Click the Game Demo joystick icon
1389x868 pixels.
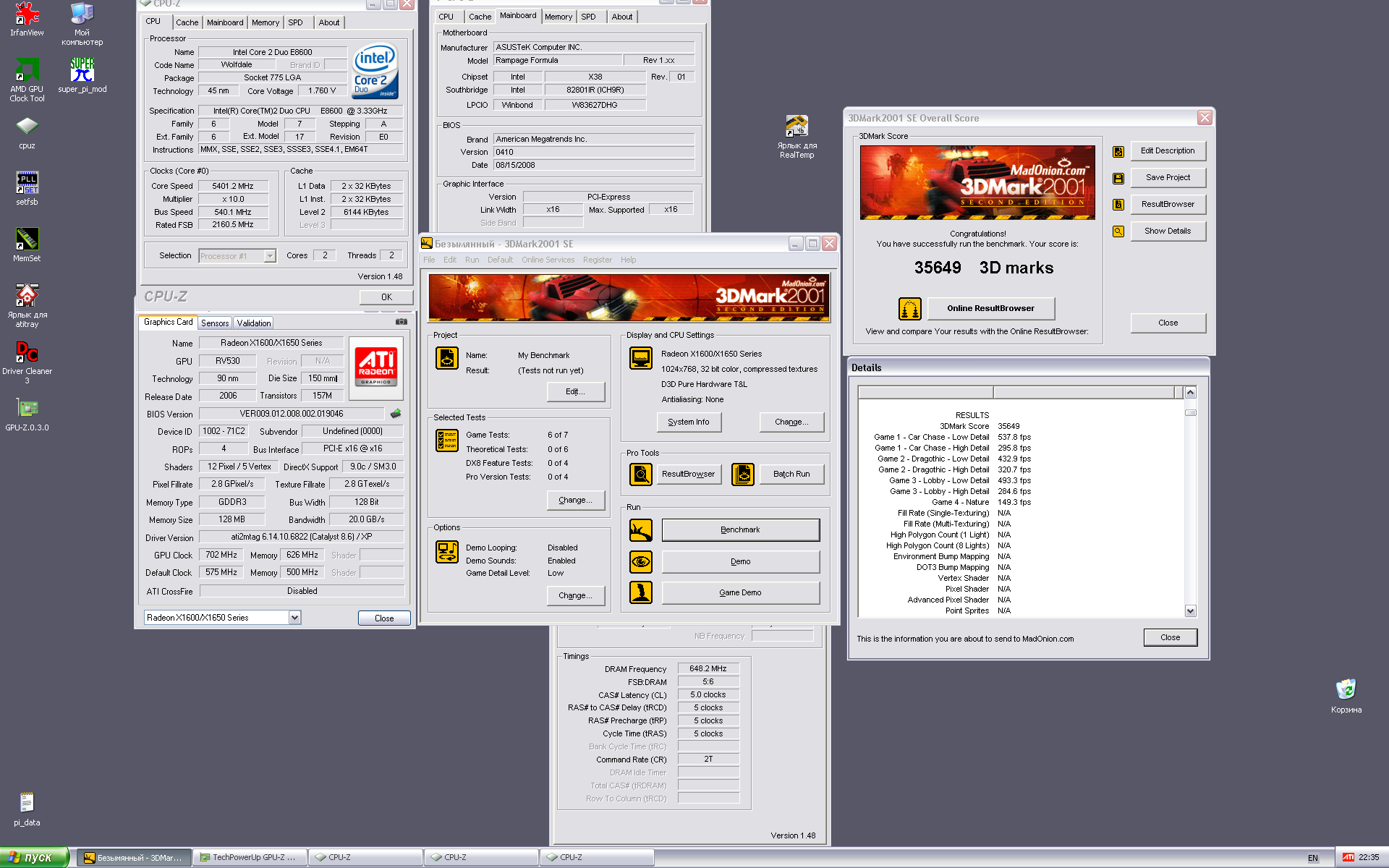(x=641, y=592)
